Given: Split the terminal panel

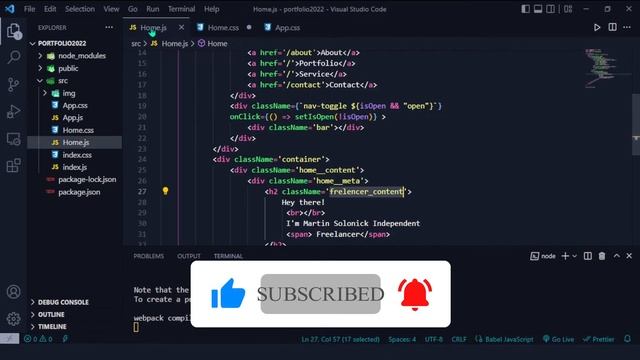Looking at the screenshot, I should tap(587, 256).
